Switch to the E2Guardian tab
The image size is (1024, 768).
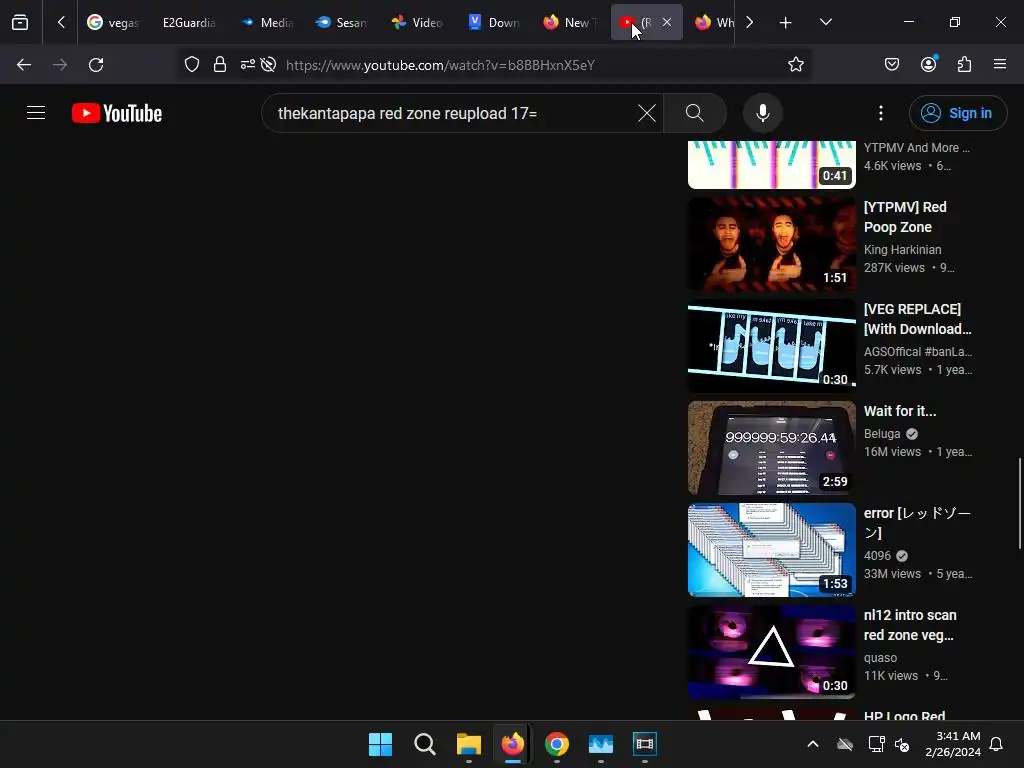pos(189,23)
